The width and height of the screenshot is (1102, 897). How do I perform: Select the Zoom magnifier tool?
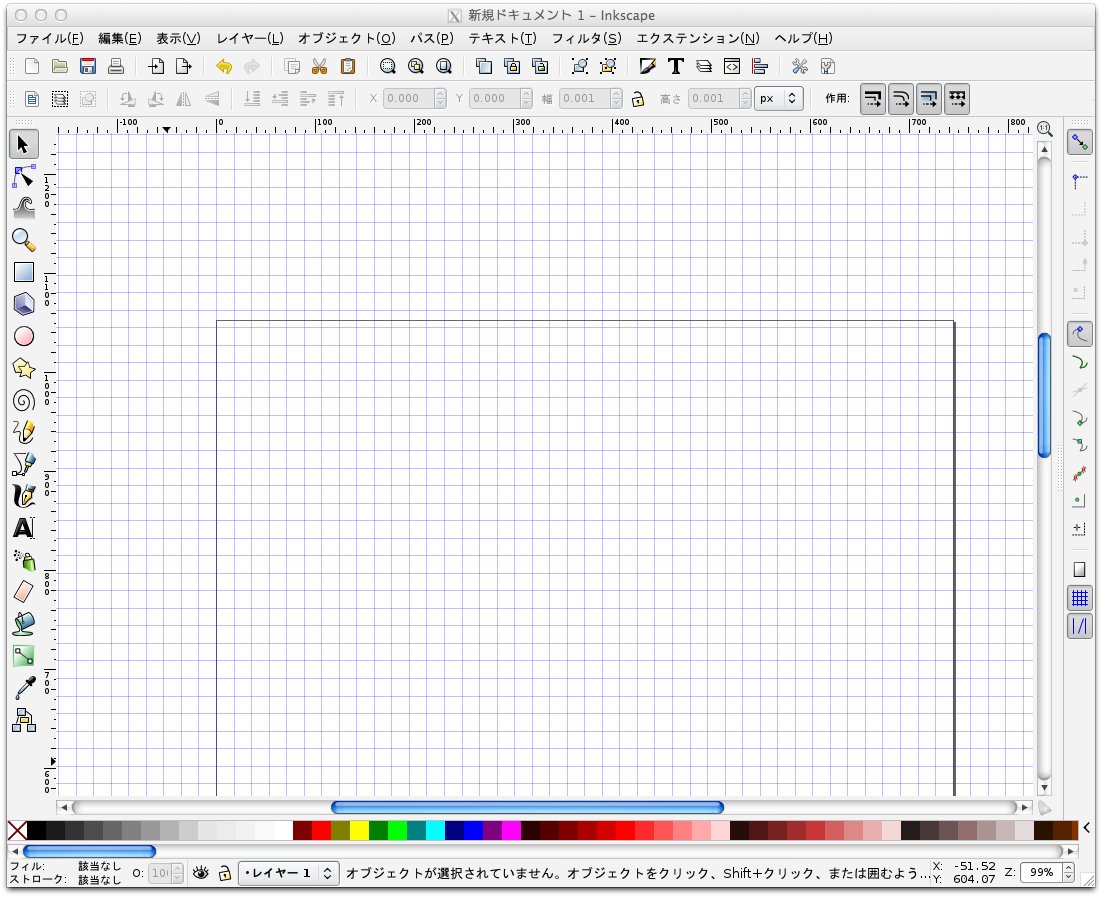click(x=24, y=240)
